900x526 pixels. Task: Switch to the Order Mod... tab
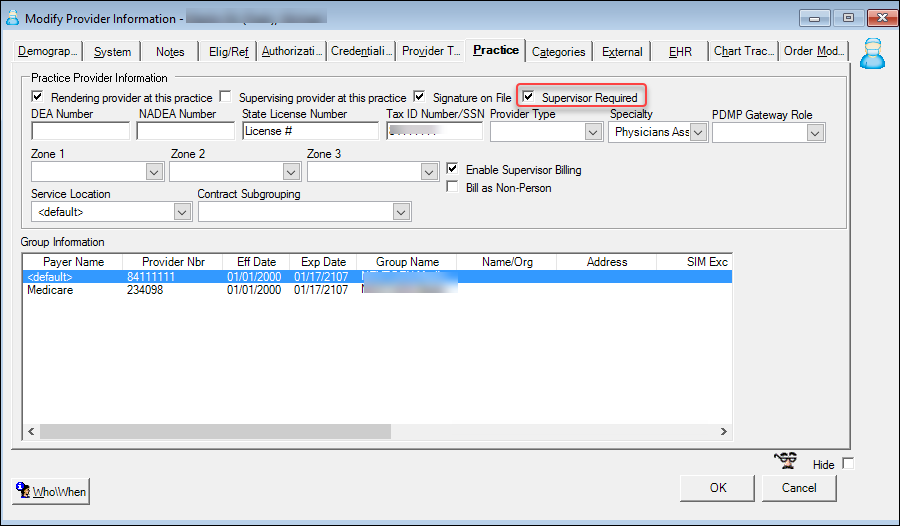coord(813,51)
